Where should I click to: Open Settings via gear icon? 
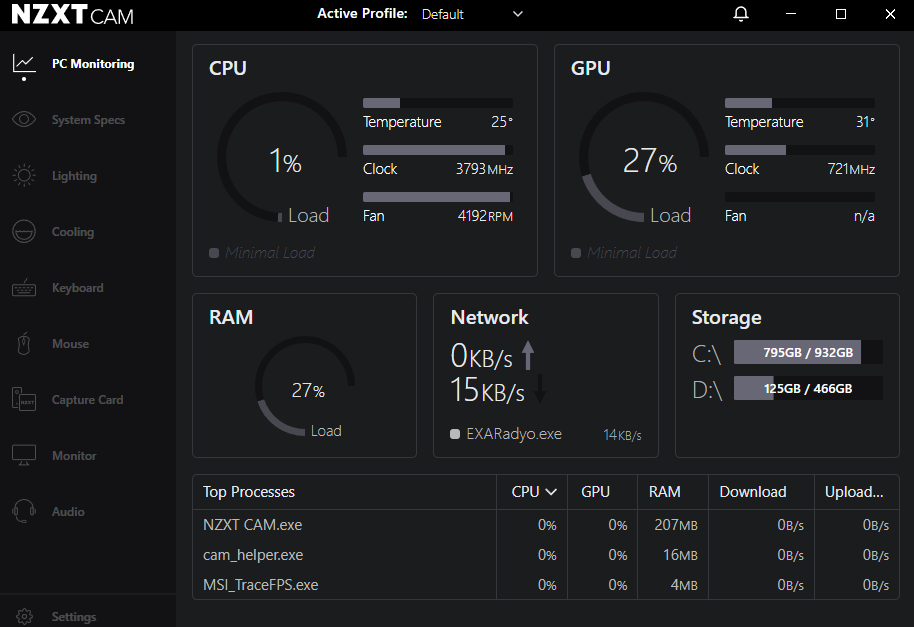click(26, 616)
